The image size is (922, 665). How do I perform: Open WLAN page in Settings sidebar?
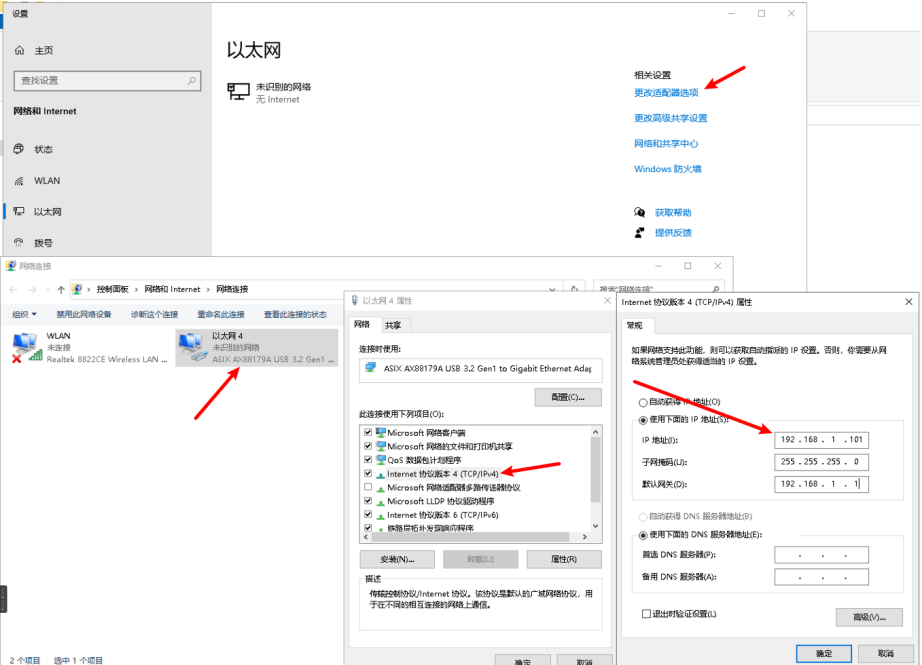click(37, 181)
